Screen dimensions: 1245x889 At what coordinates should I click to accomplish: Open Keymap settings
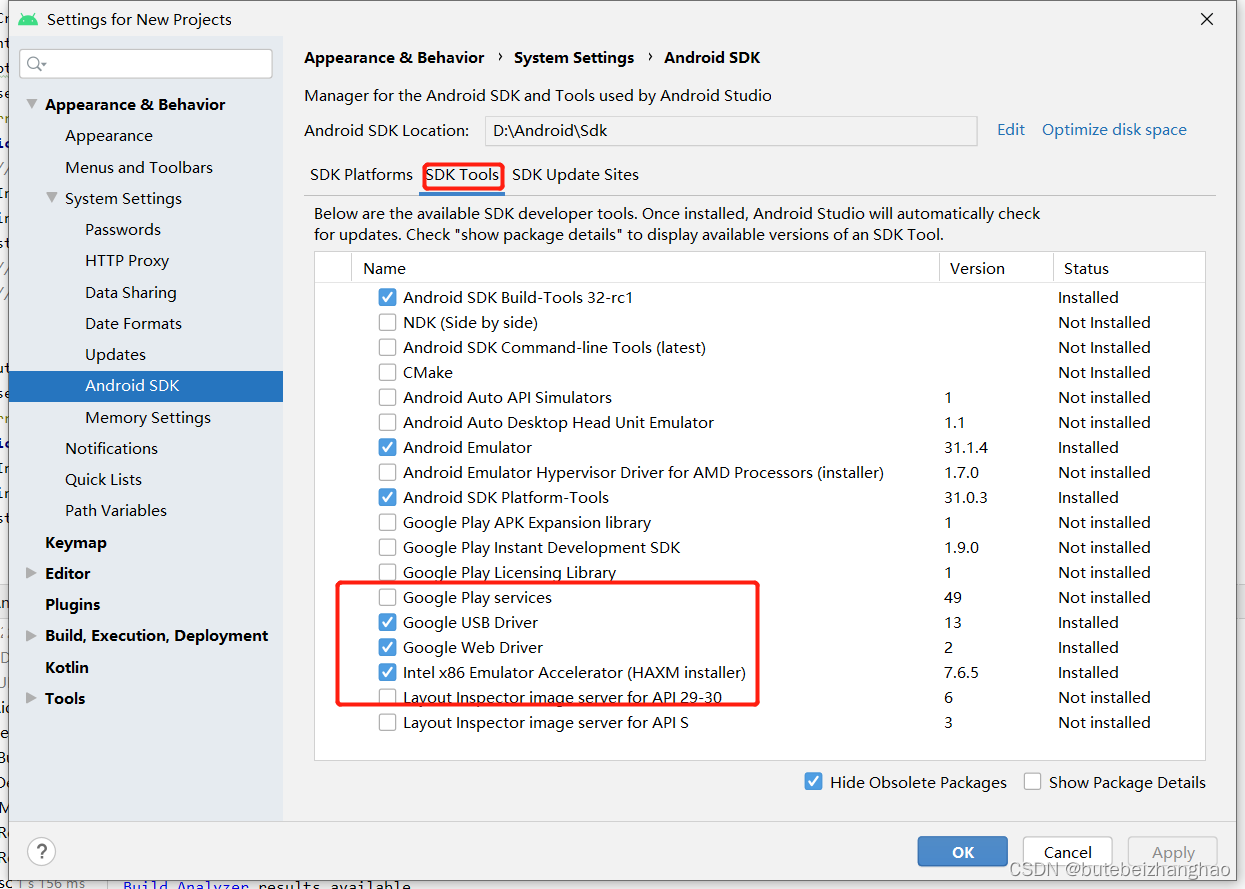75,542
